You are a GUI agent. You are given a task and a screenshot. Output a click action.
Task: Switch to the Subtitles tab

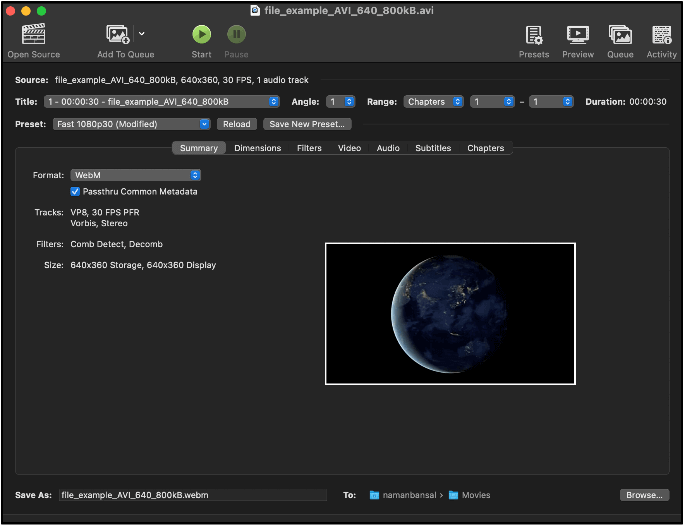click(x=433, y=148)
